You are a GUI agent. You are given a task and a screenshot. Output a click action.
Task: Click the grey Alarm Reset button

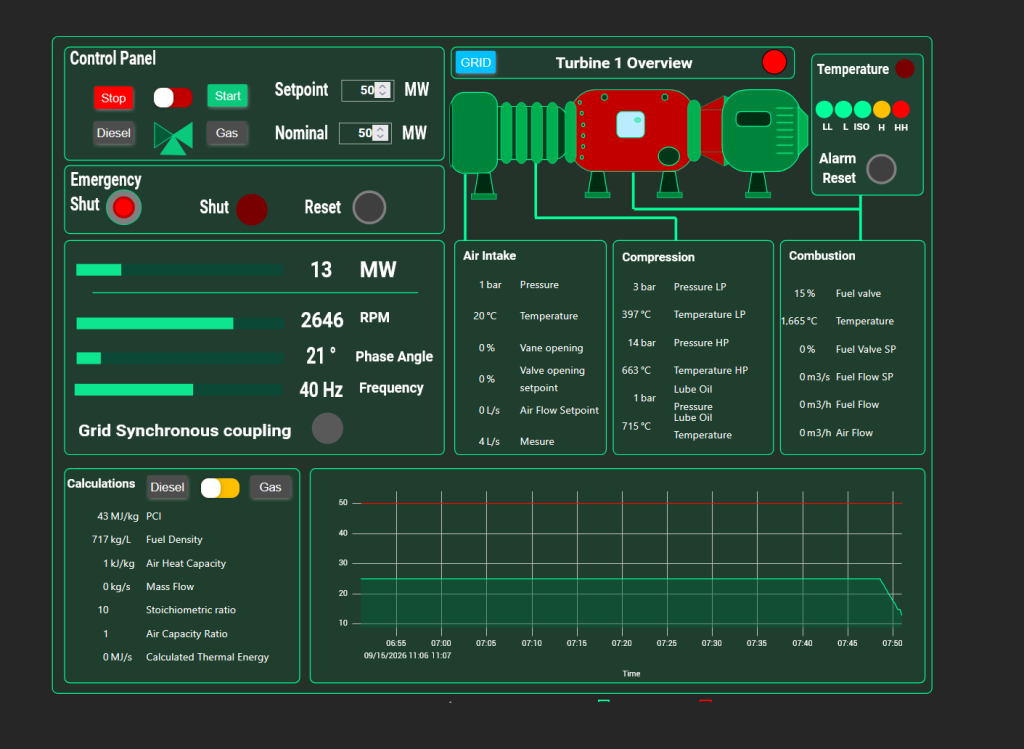click(x=881, y=169)
